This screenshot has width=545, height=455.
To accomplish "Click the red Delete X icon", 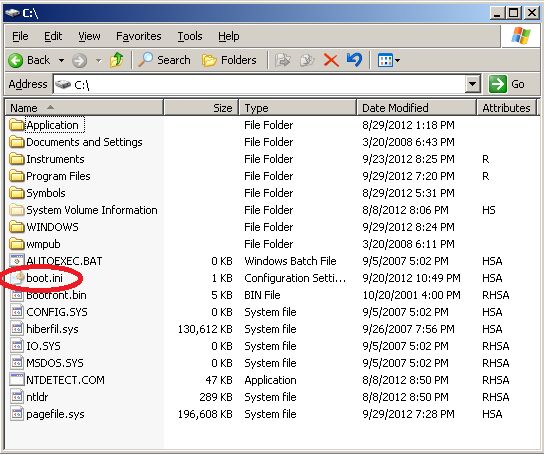I will [x=331, y=60].
